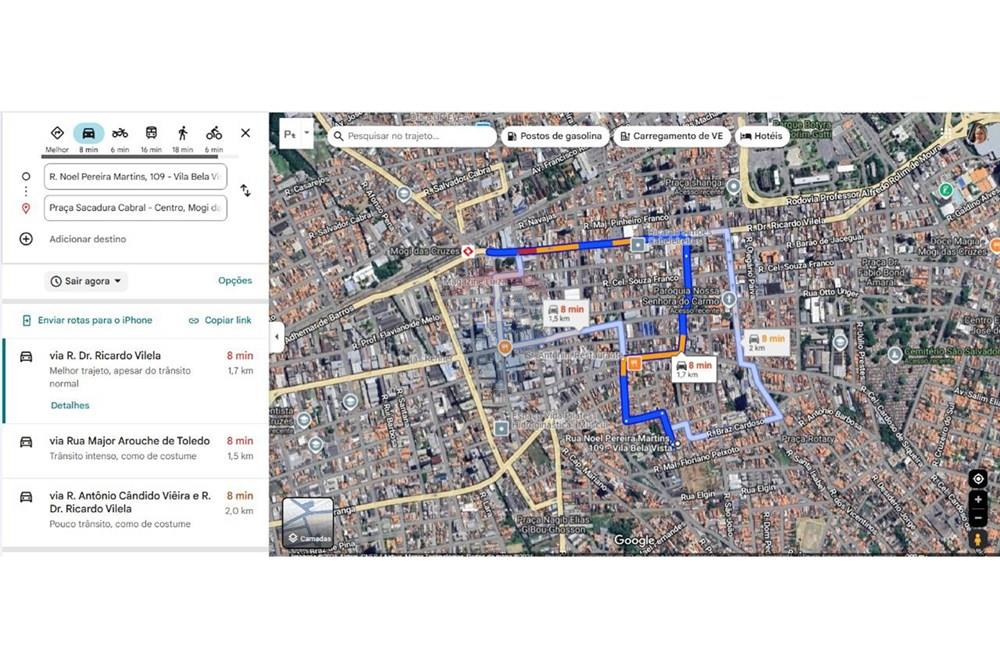The image size is (1000, 667).
Task: Select the driving travel mode
Action: point(88,134)
